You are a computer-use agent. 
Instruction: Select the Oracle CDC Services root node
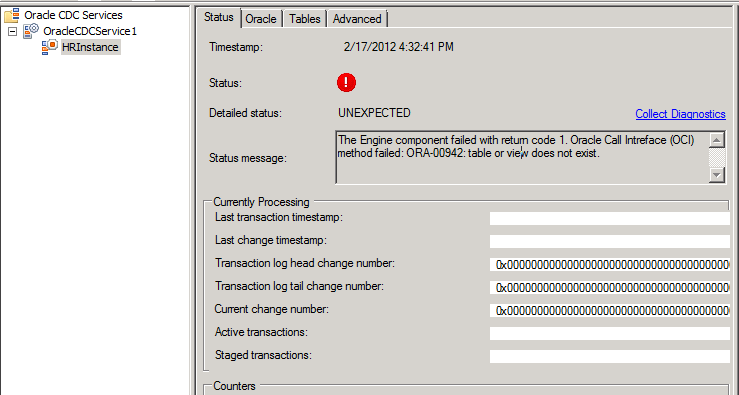pos(73,15)
